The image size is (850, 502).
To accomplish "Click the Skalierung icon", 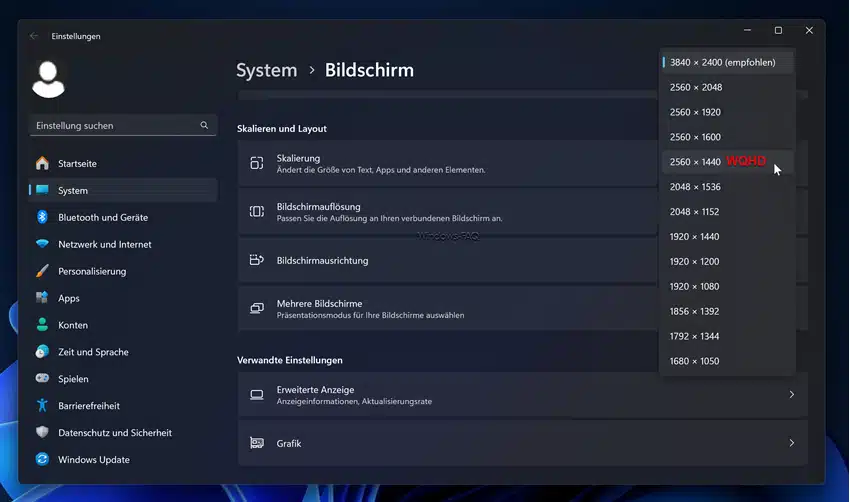I will pyautogui.click(x=256, y=163).
